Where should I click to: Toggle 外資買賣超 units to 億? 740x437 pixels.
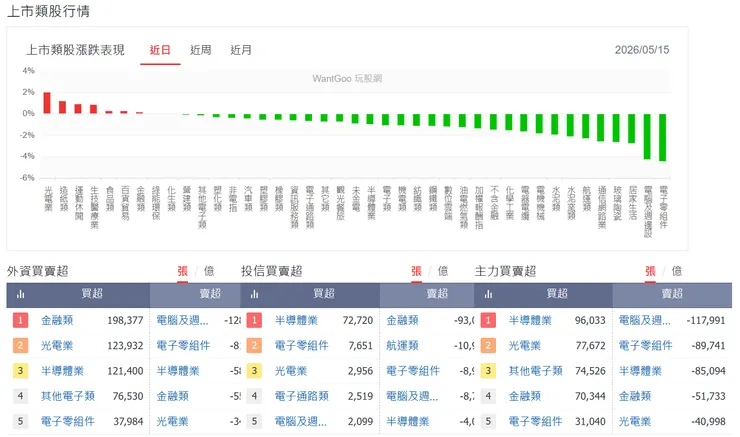209,271
